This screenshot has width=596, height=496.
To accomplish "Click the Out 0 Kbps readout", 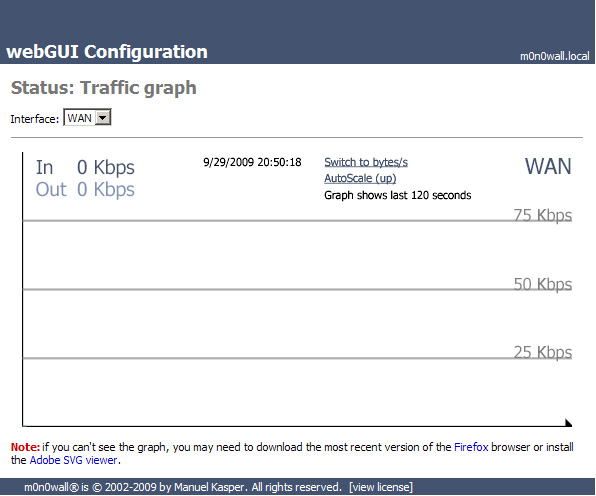I will pos(85,189).
